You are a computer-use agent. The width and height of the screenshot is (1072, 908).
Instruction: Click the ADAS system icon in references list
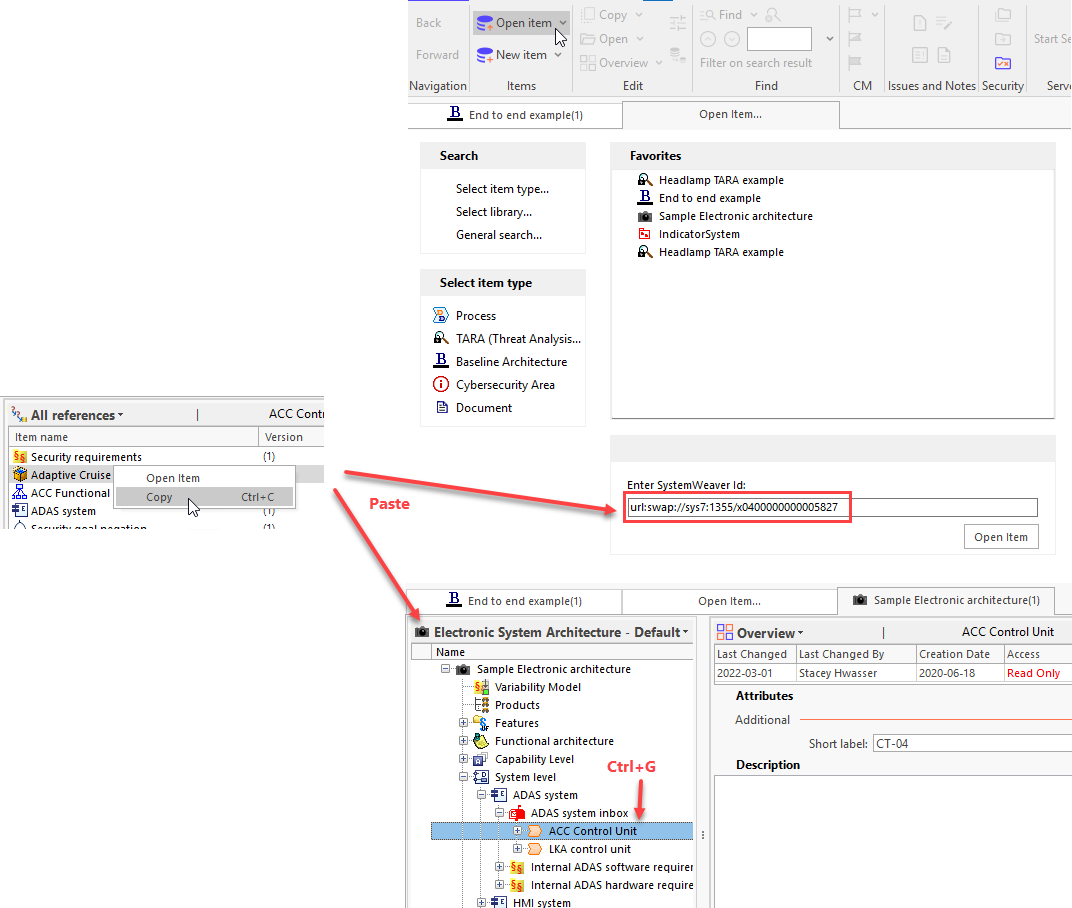20,510
